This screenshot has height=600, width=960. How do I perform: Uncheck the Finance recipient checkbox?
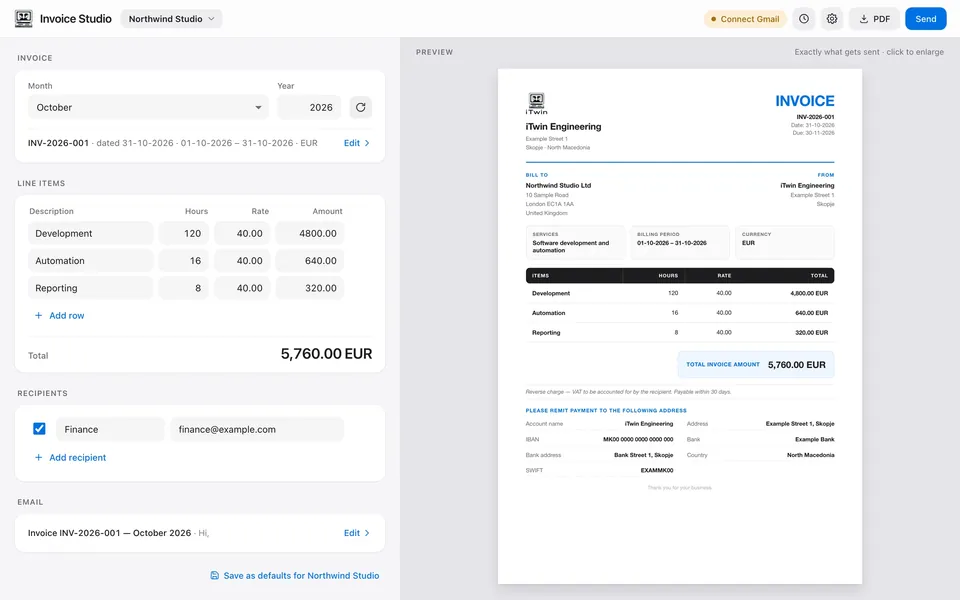click(39, 429)
